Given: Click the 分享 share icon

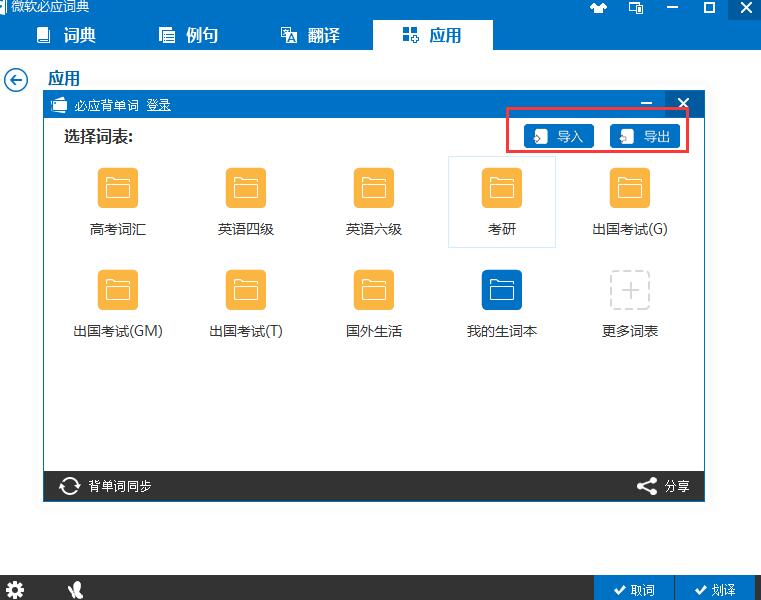Looking at the screenshot, I should (x=663, y=486).
